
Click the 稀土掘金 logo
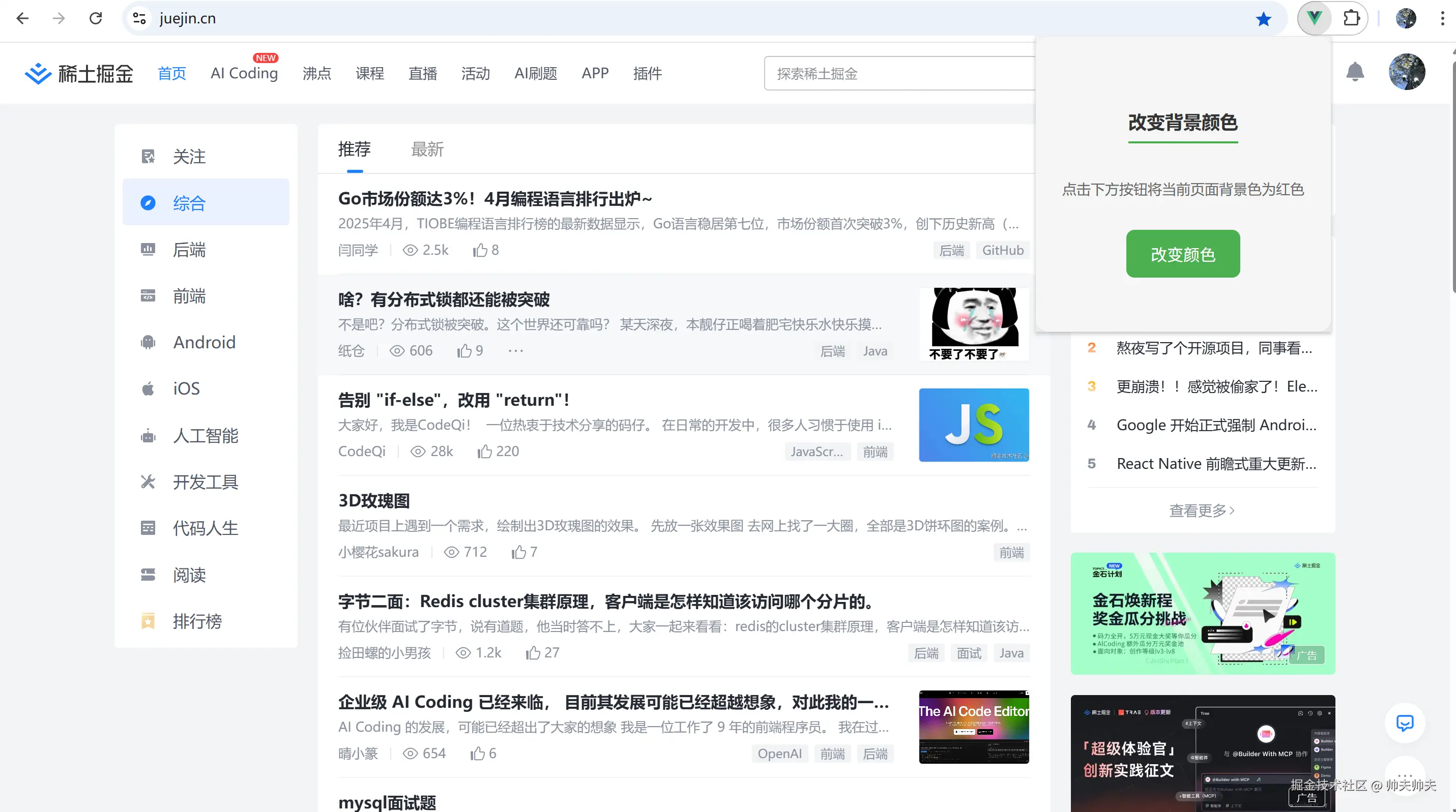point(79,73)
